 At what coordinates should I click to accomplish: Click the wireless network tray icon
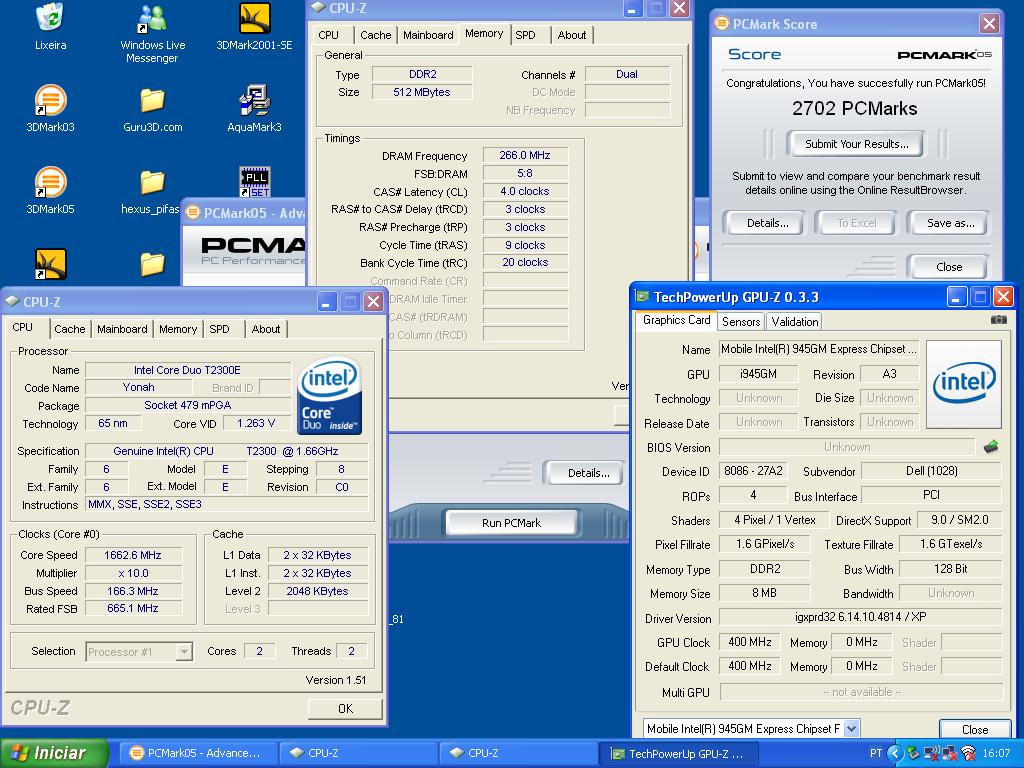pyautogui.click(x=969, y=753)
